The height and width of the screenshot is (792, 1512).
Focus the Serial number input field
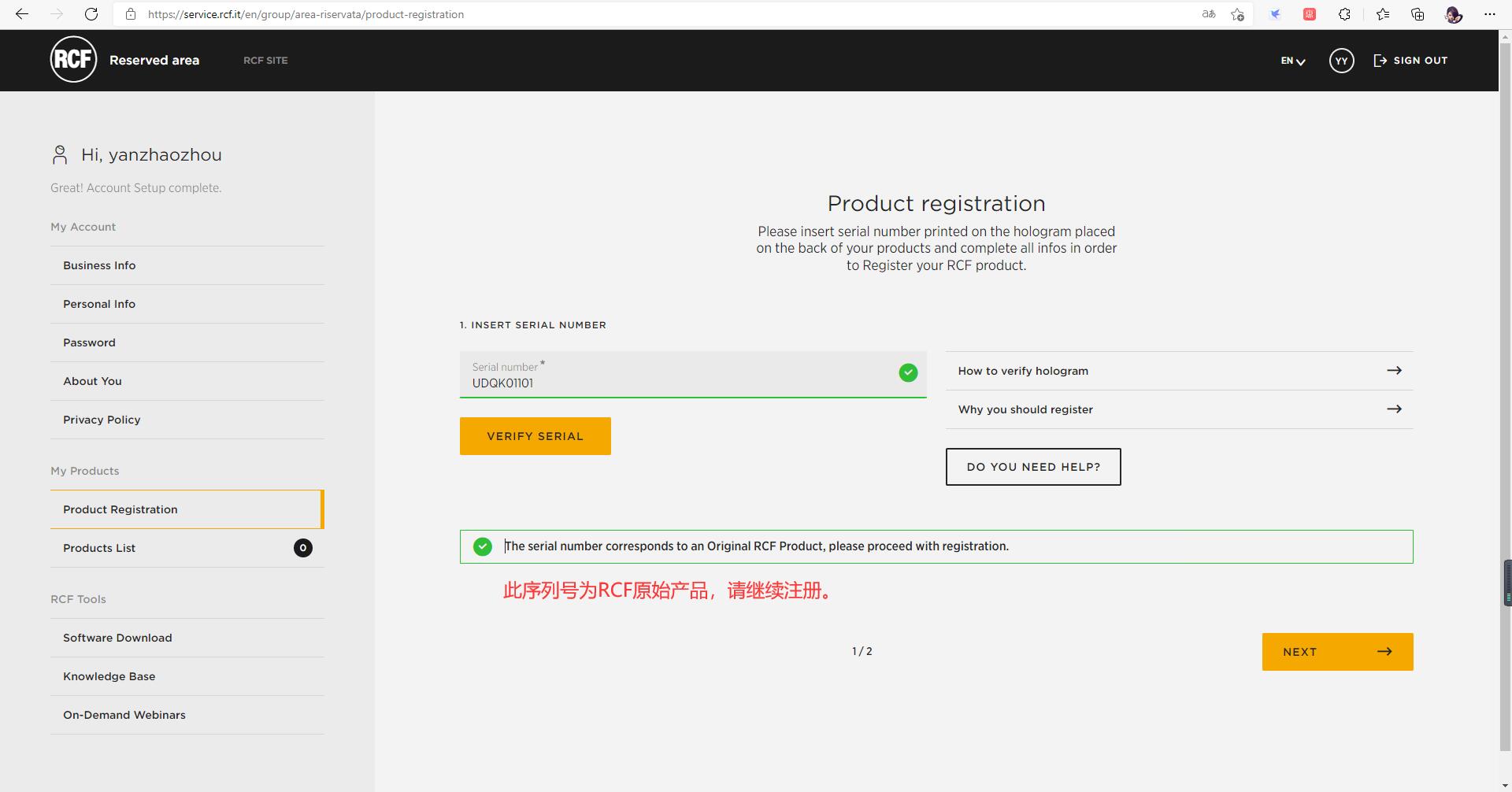(x=693, y=375)
